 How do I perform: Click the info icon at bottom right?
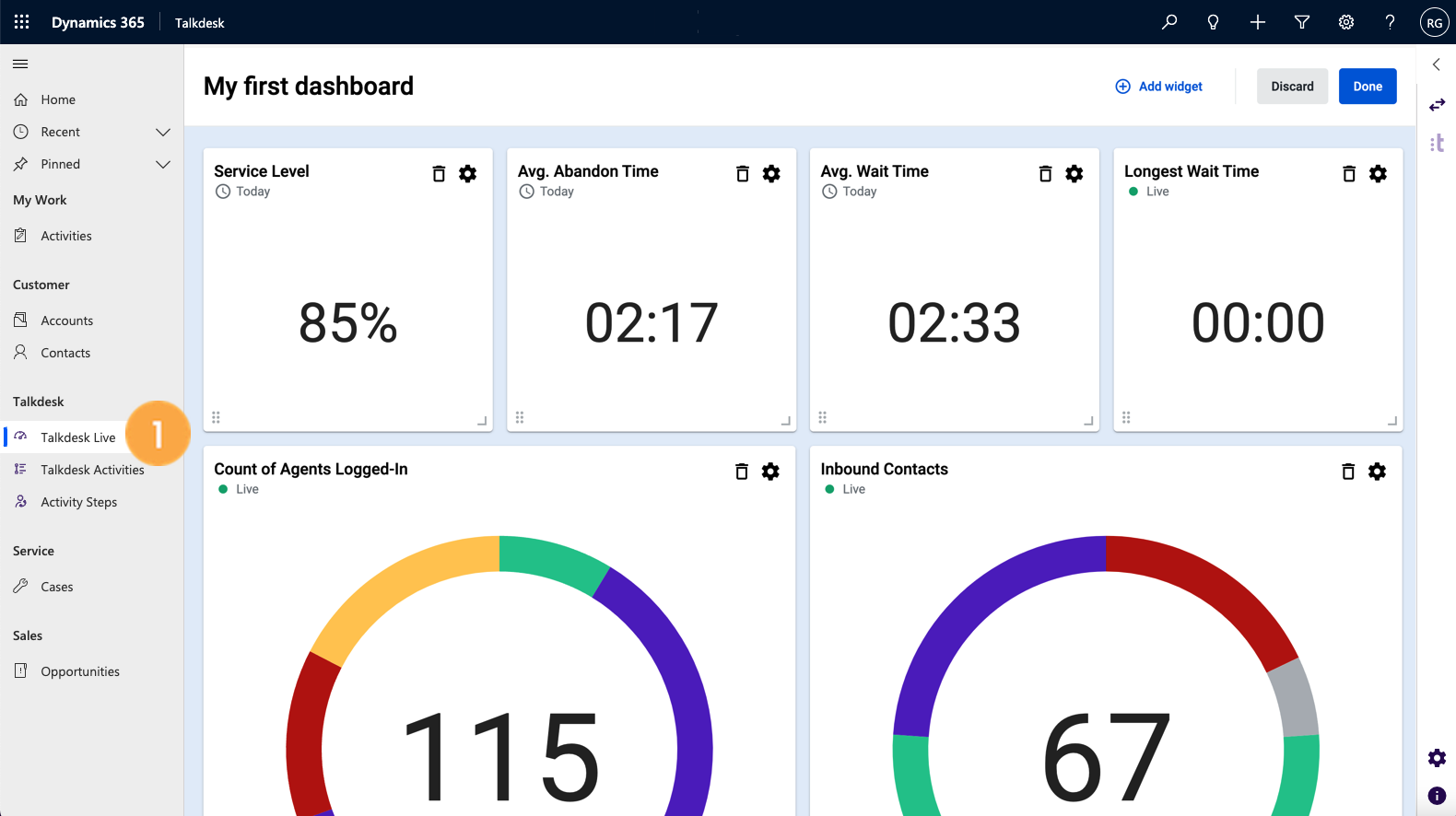pos(1437,796)
